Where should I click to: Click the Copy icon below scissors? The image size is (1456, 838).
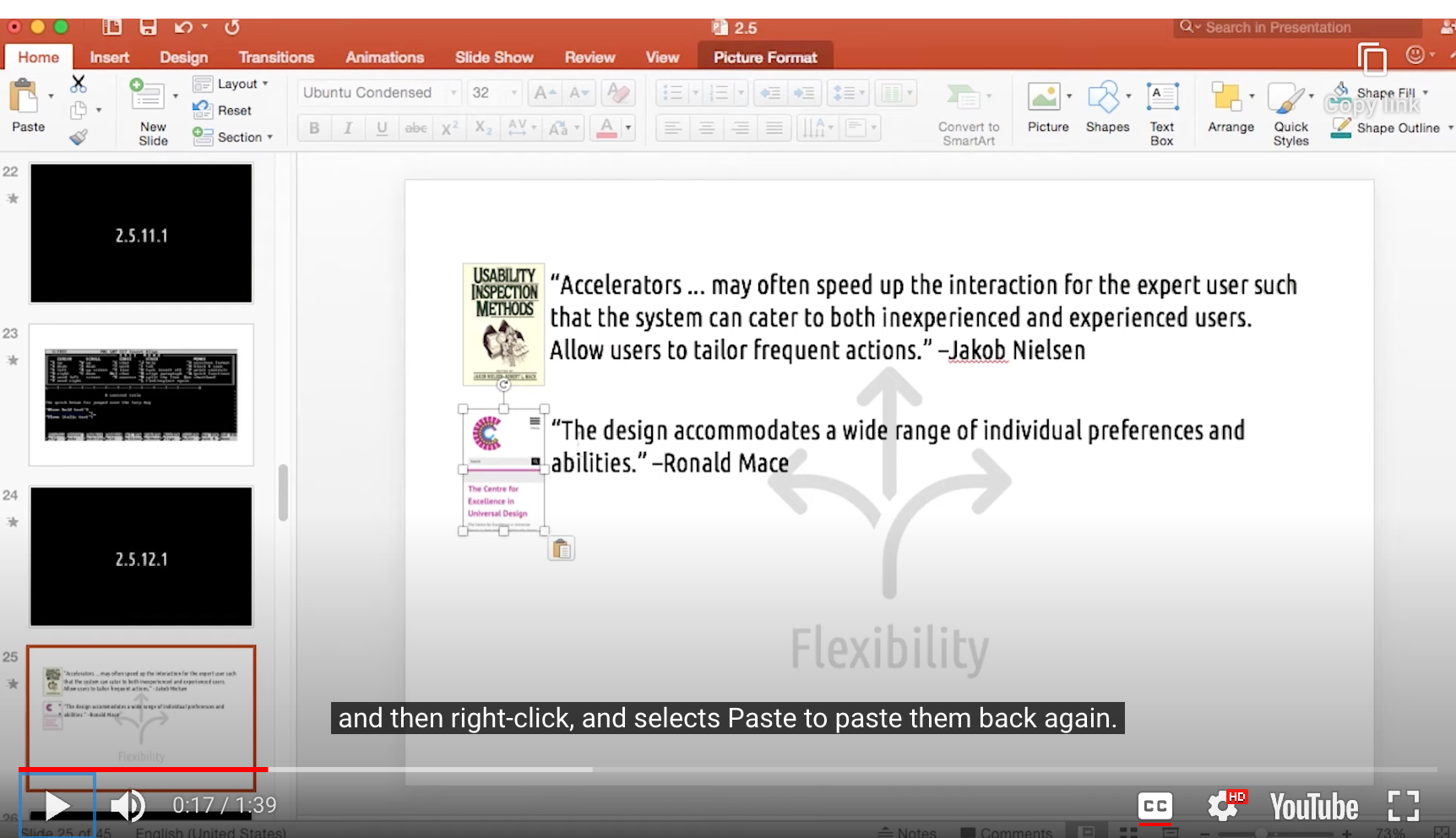pyautogui.click(x=79, y=111)
